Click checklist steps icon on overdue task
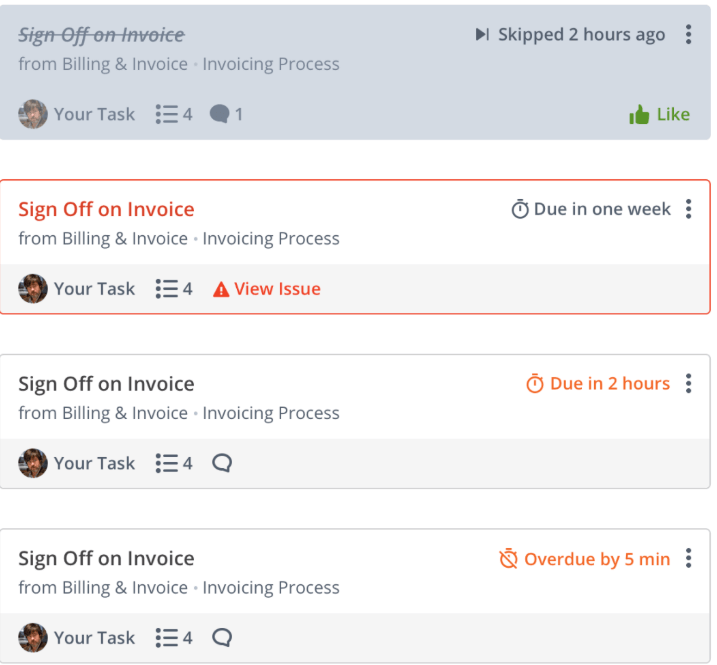 (166, 638)
